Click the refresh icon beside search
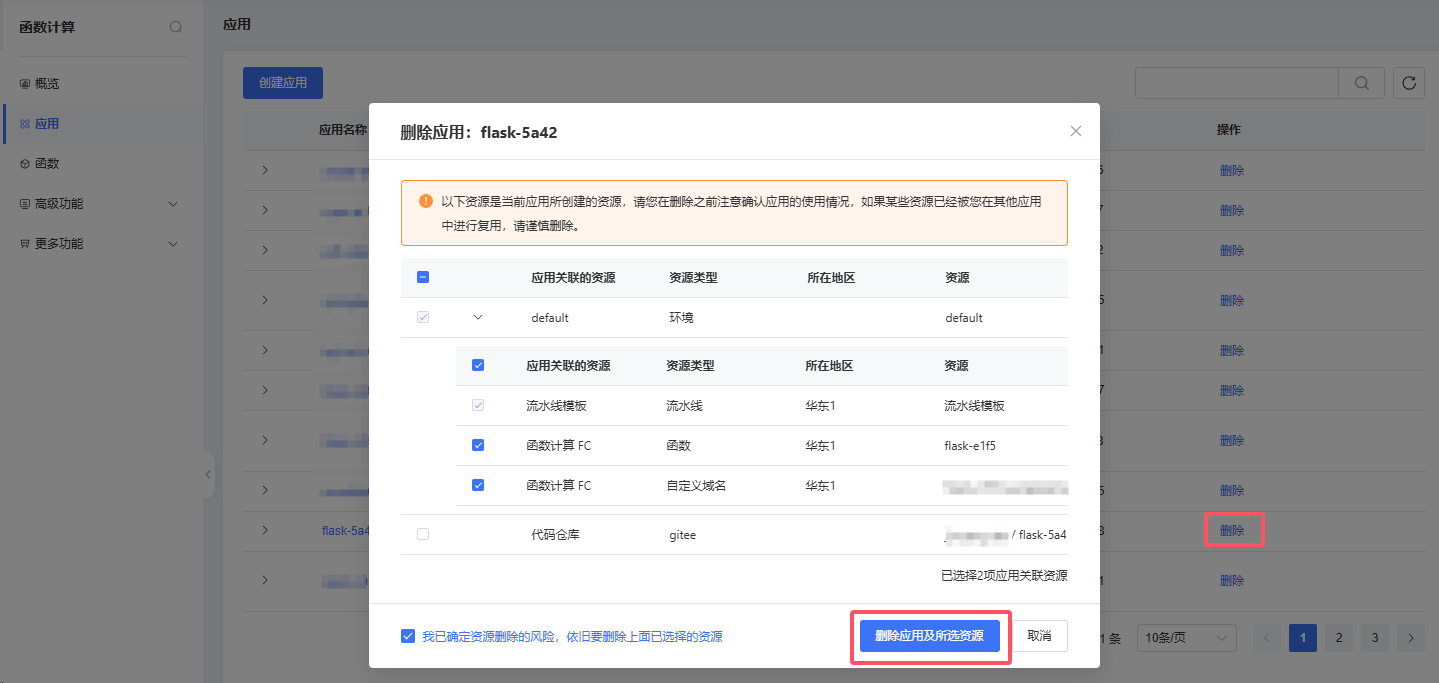Screen dimensions: 1439x683 [1409, 83]
